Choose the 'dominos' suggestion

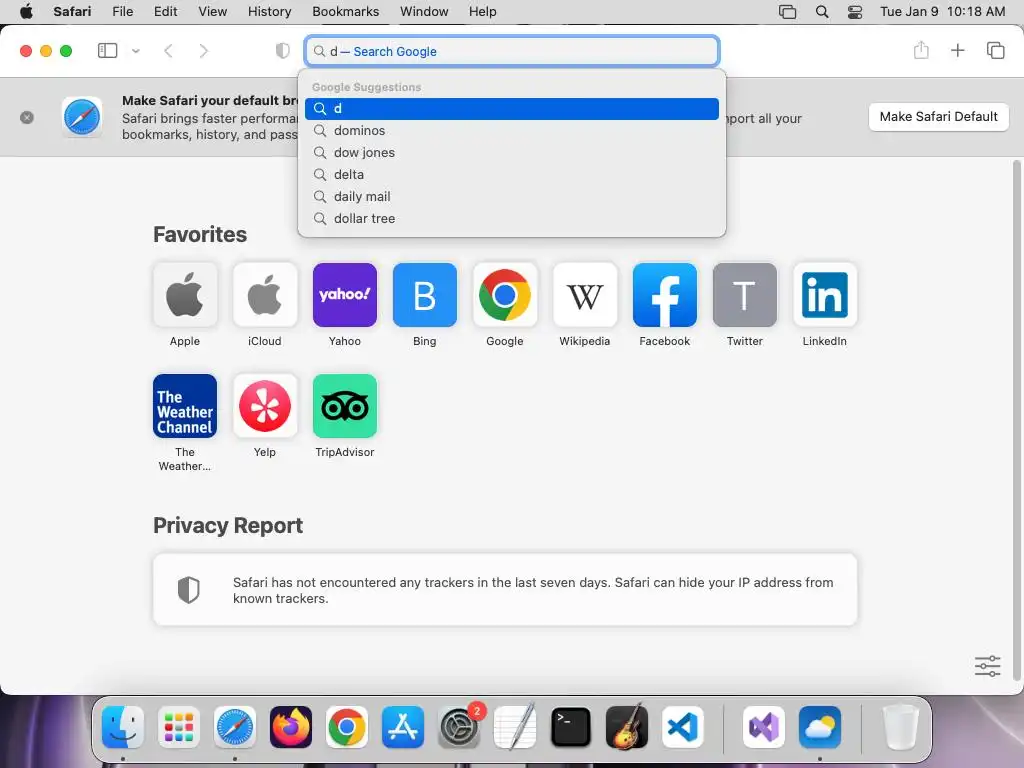(512, 131)
